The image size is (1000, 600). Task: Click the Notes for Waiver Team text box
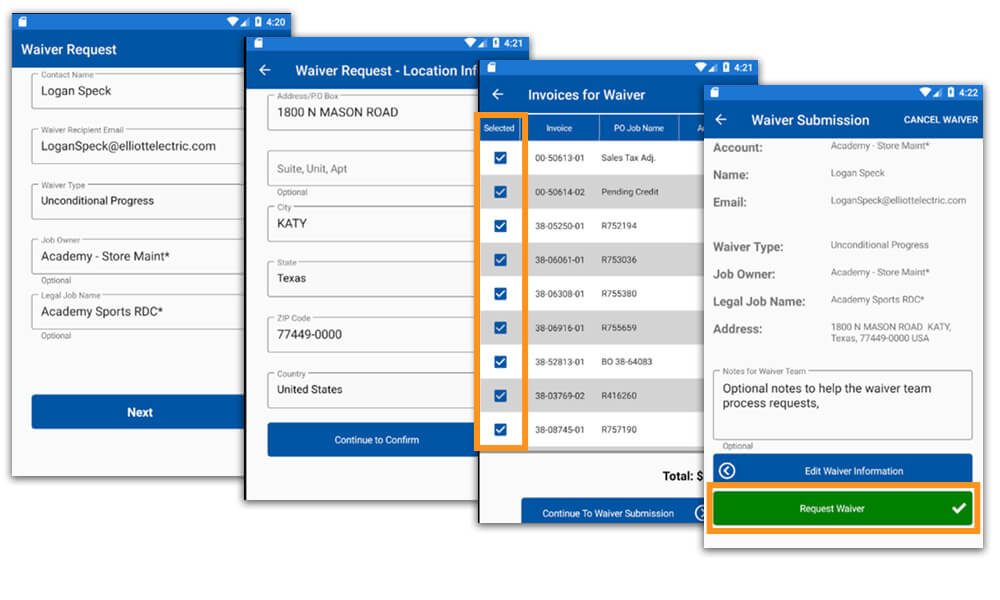coord(842,405)
